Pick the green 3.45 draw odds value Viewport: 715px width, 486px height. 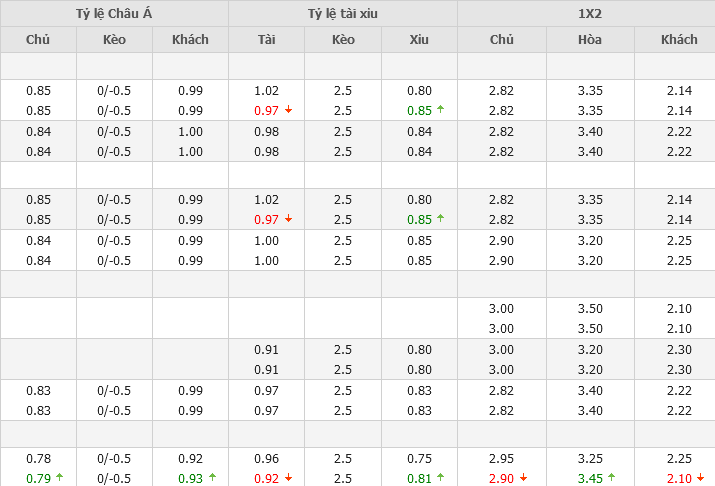[x=590, y=478]
